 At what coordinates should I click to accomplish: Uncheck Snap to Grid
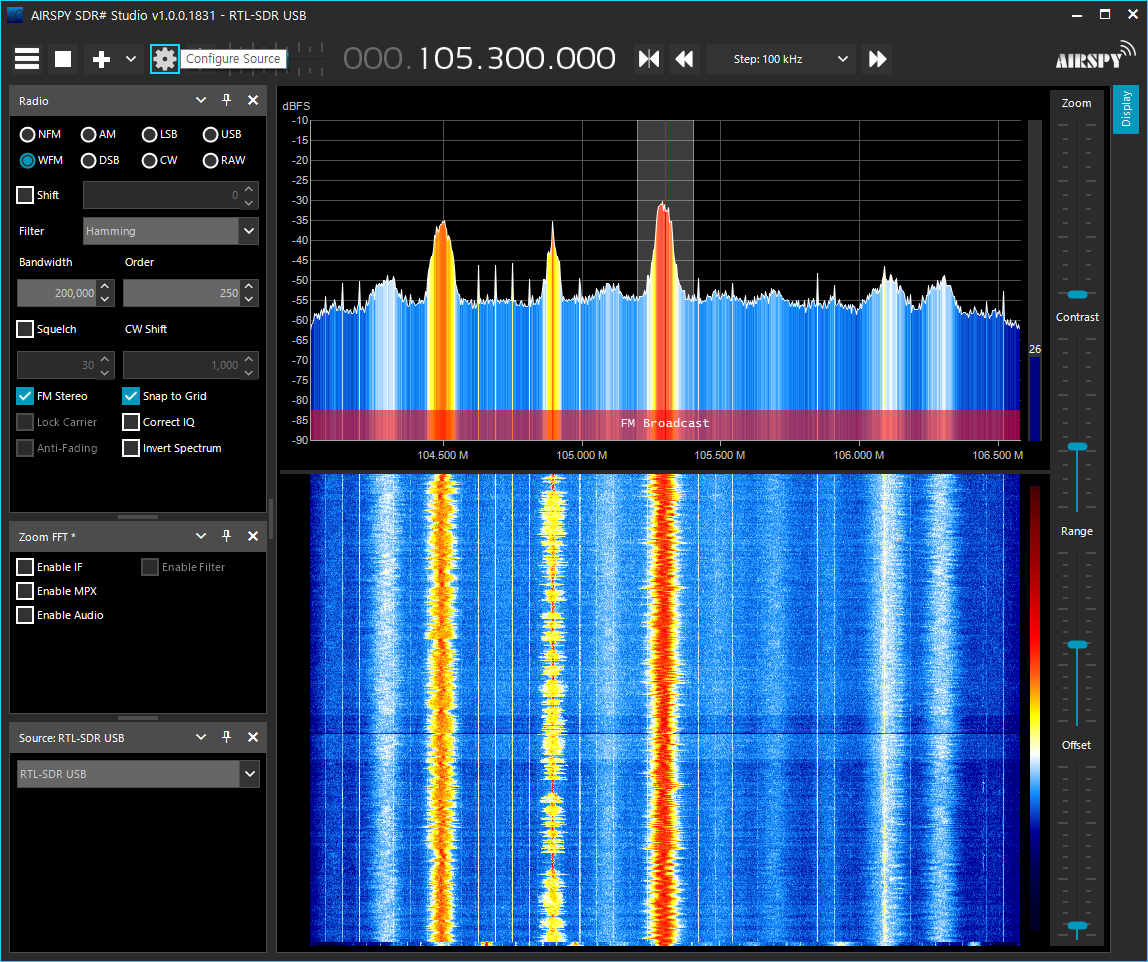tap(131, 396)
